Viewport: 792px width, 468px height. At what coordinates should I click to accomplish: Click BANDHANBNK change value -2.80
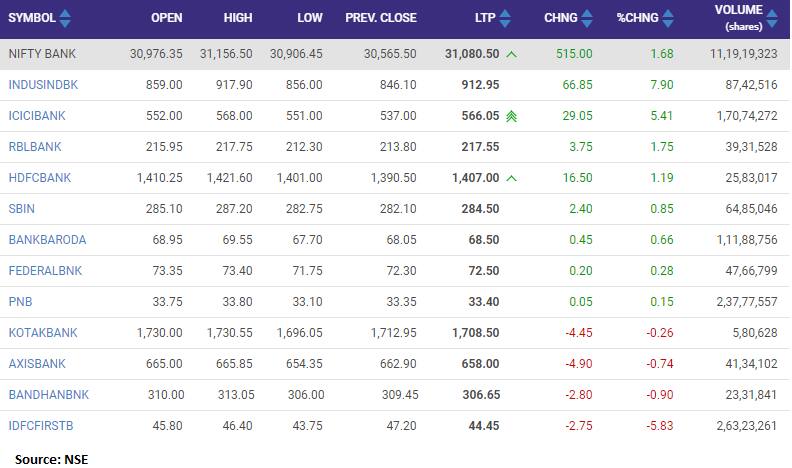(x=579, y=395)
